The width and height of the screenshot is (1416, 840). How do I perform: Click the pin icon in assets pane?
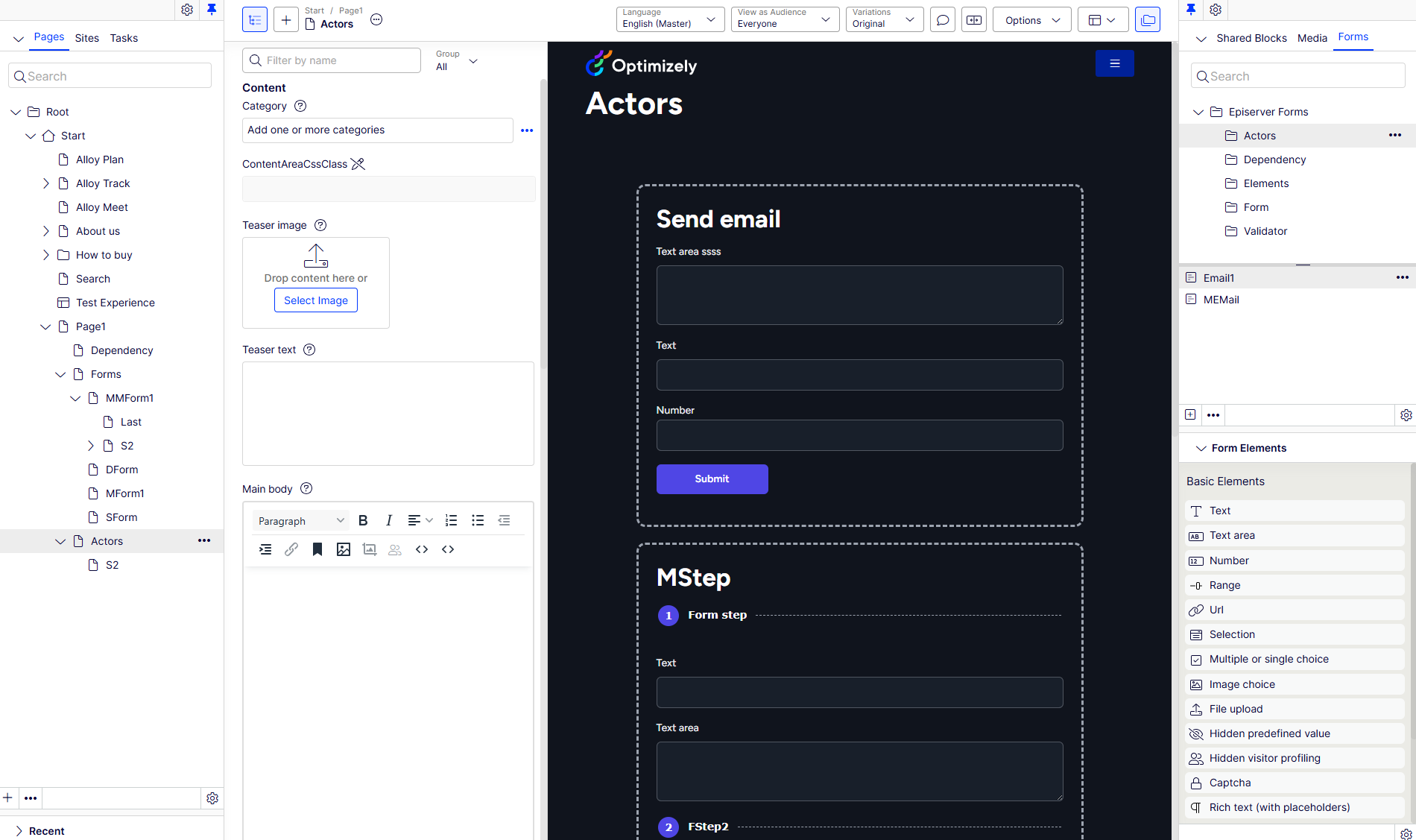(1191, 10)
